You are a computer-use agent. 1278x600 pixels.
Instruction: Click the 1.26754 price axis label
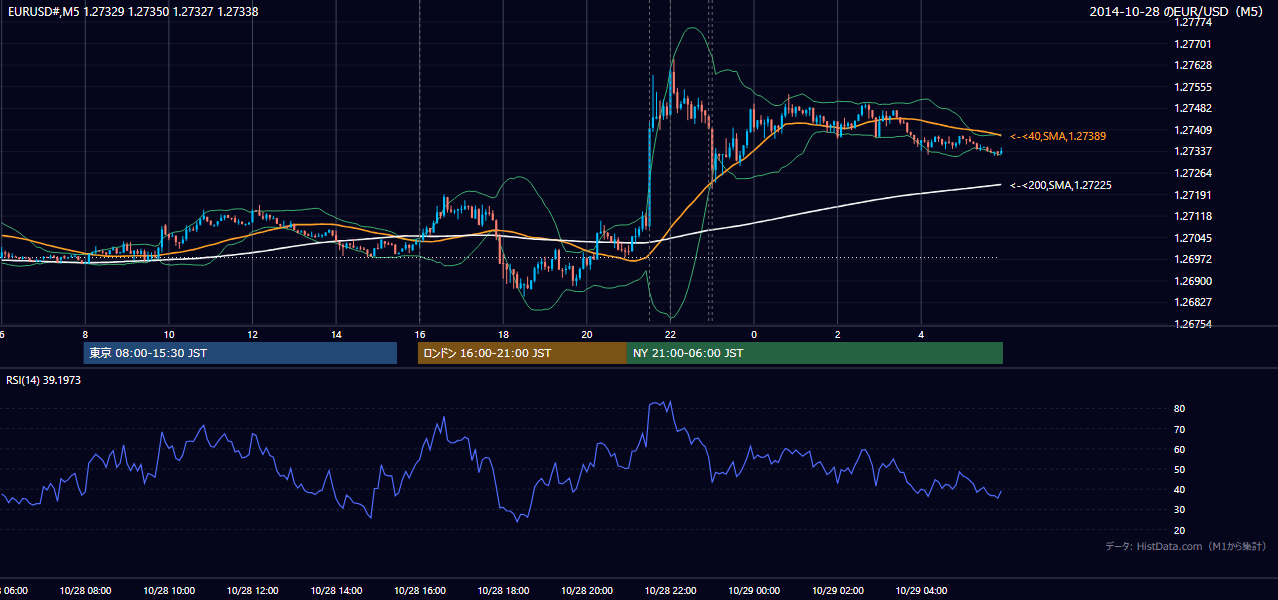tap(1192, 324)
